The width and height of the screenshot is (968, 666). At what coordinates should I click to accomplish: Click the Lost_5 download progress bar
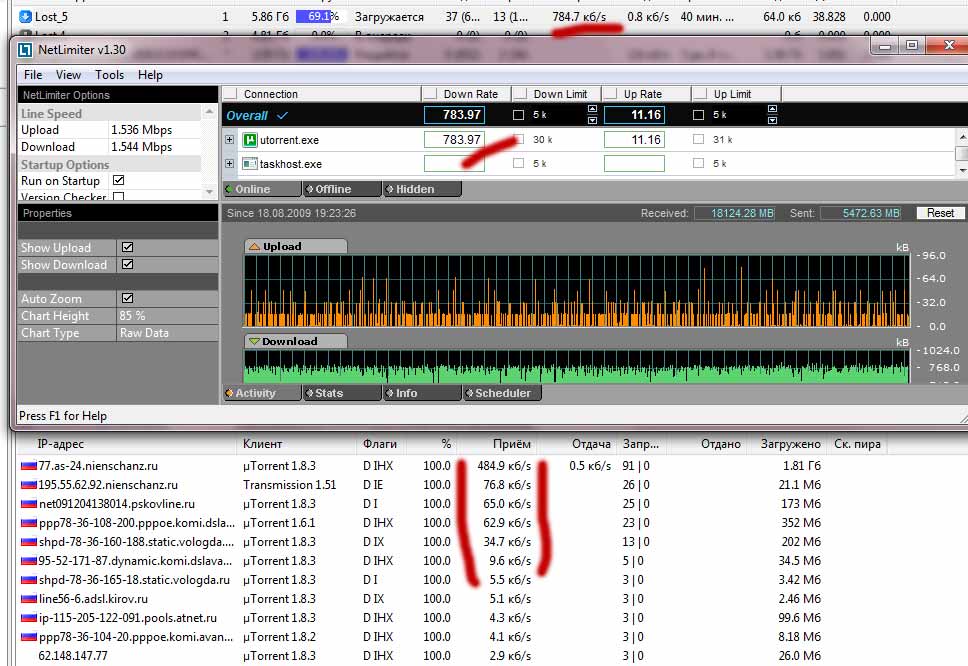click(x=321, y=17)
